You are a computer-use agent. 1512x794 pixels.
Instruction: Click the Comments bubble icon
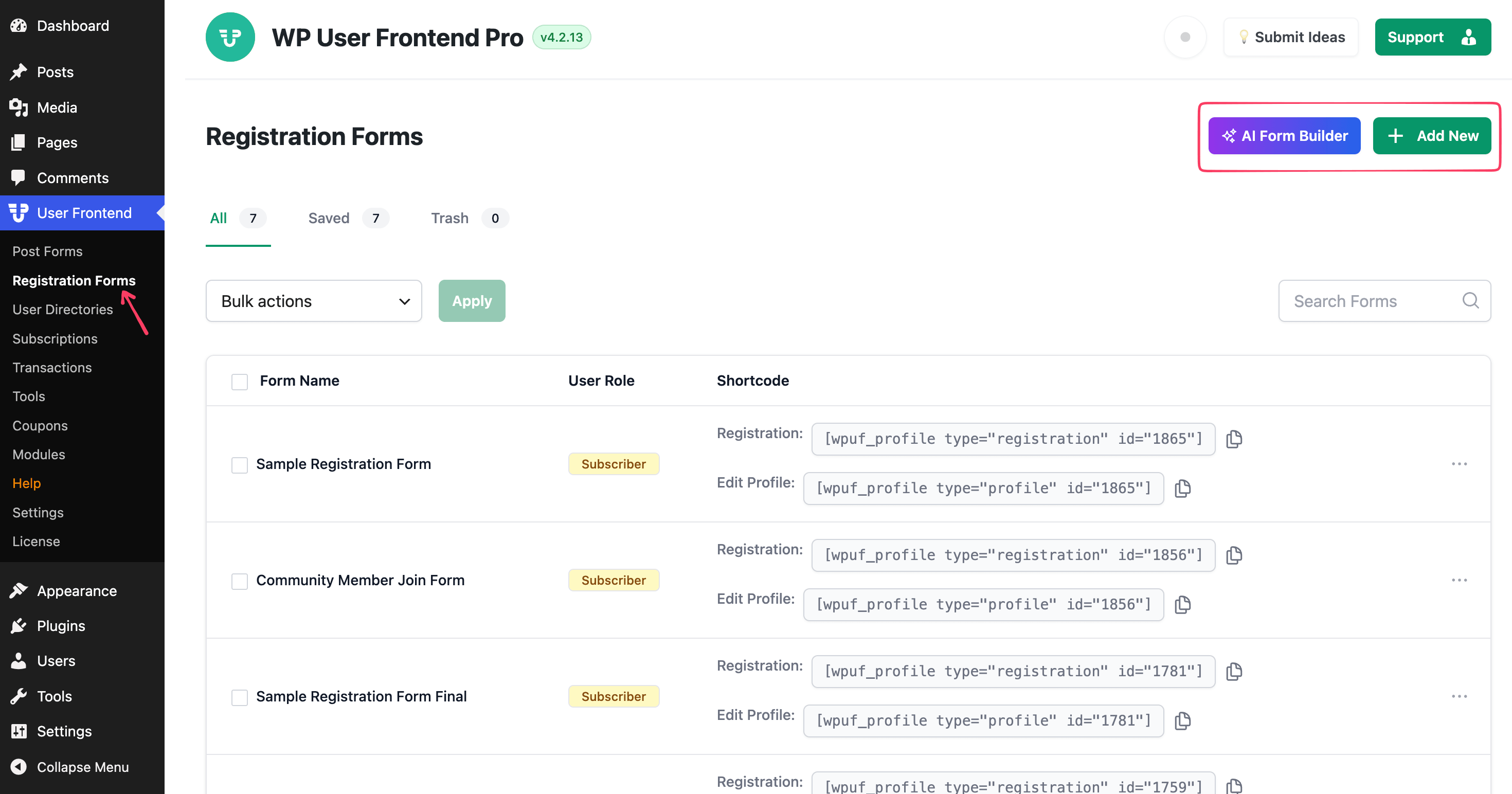point(19,178)
